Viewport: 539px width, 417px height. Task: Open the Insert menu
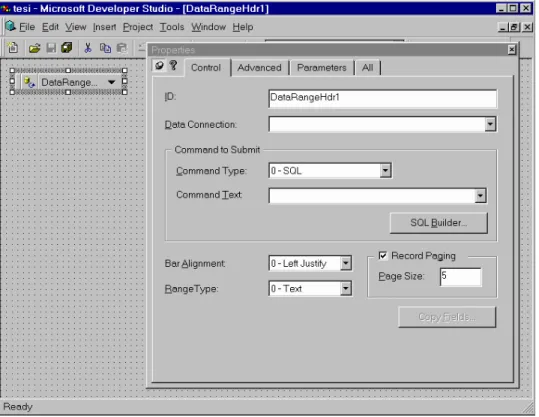point(104,27)
